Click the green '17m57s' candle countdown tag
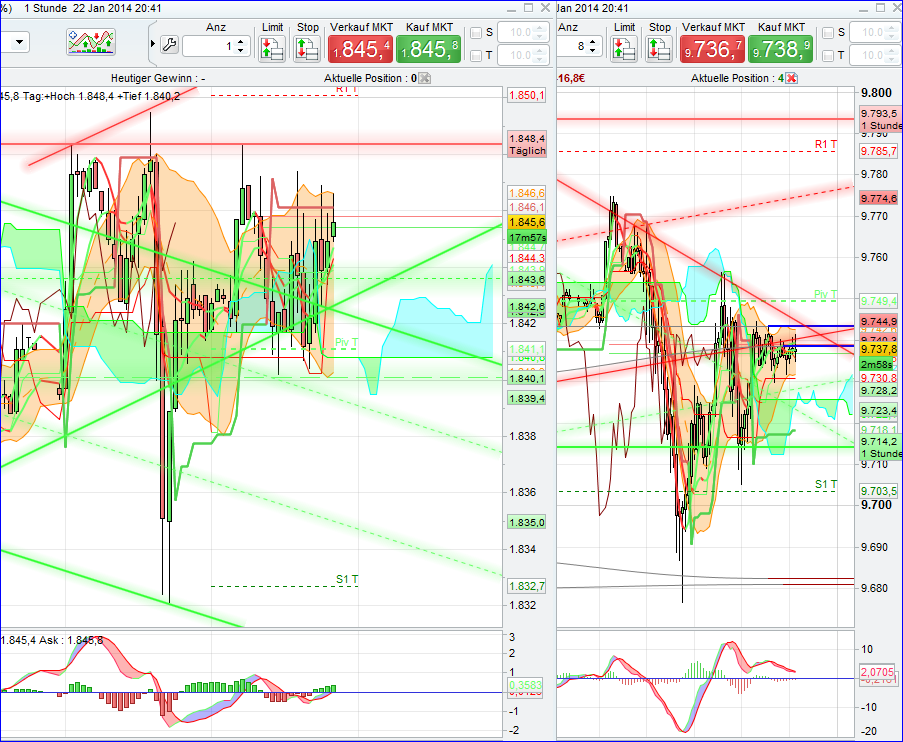903x742 pixels. tap(527, 238)
